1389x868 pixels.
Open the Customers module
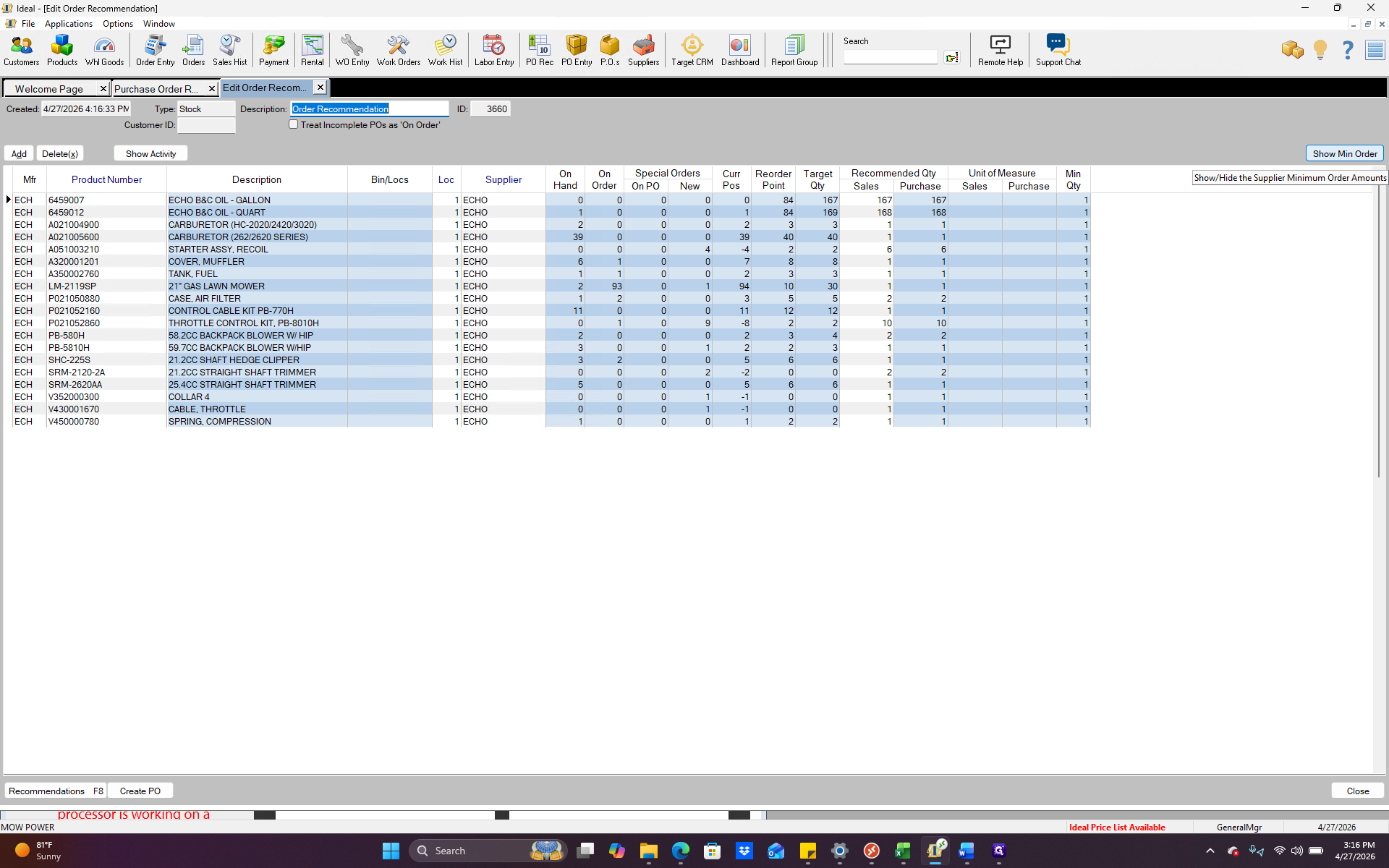[22, 51]
